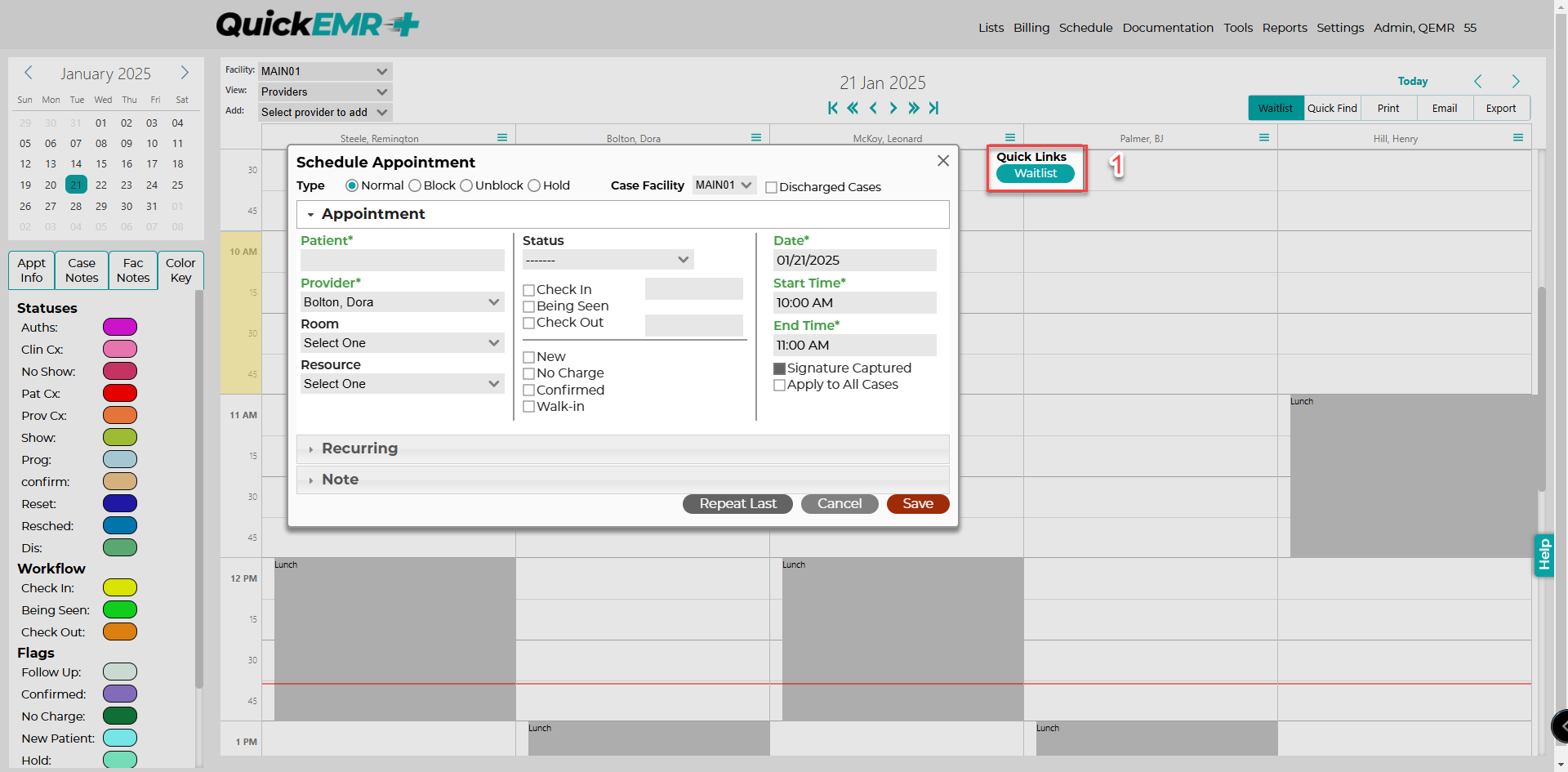Image resolution: width=1568 pixels, height=772 pixels.
Task: Click the Auths color swatch
Action: pos(120,328)
